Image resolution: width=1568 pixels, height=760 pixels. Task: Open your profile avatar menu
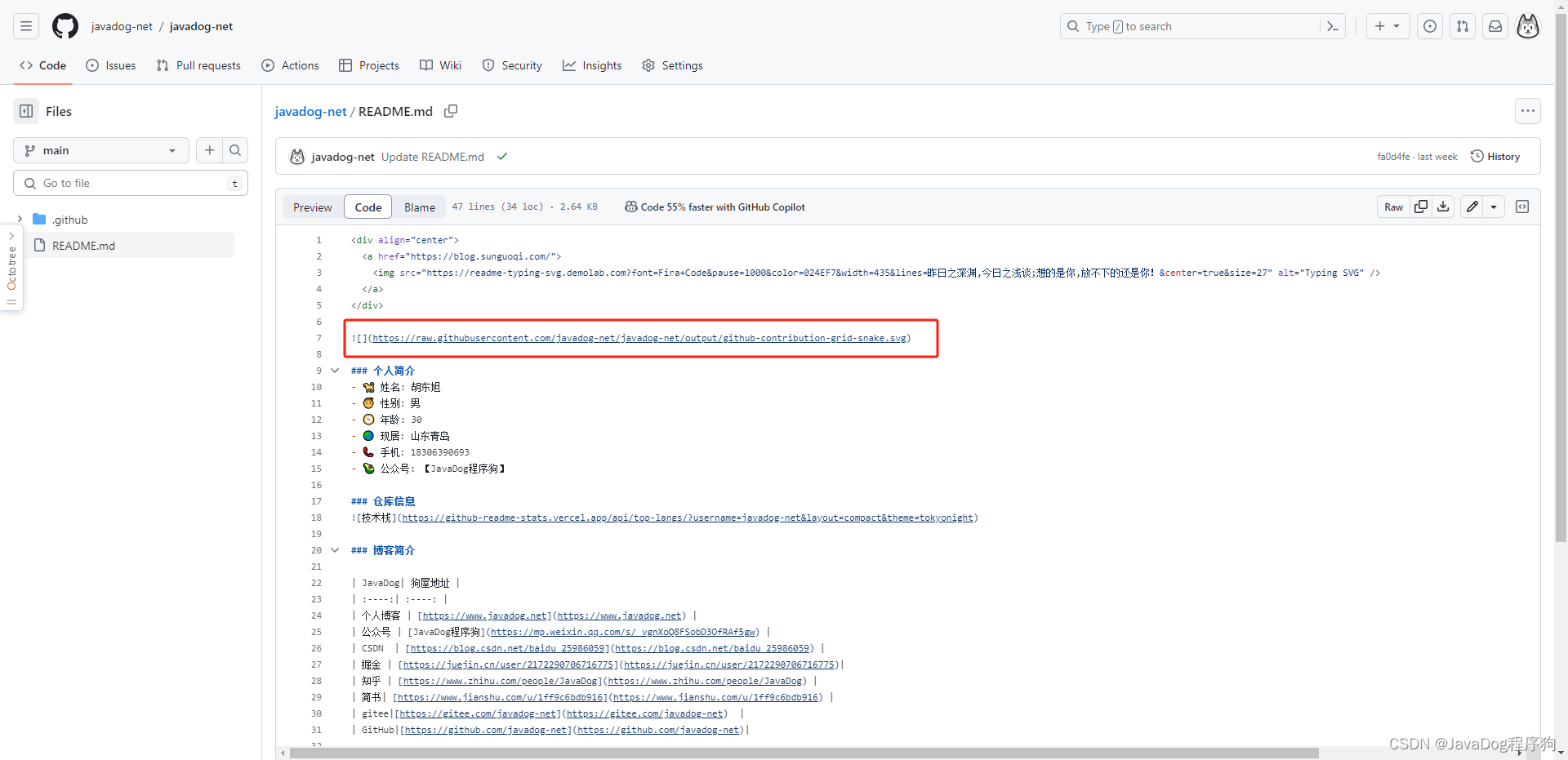(x=1528, y=26)
